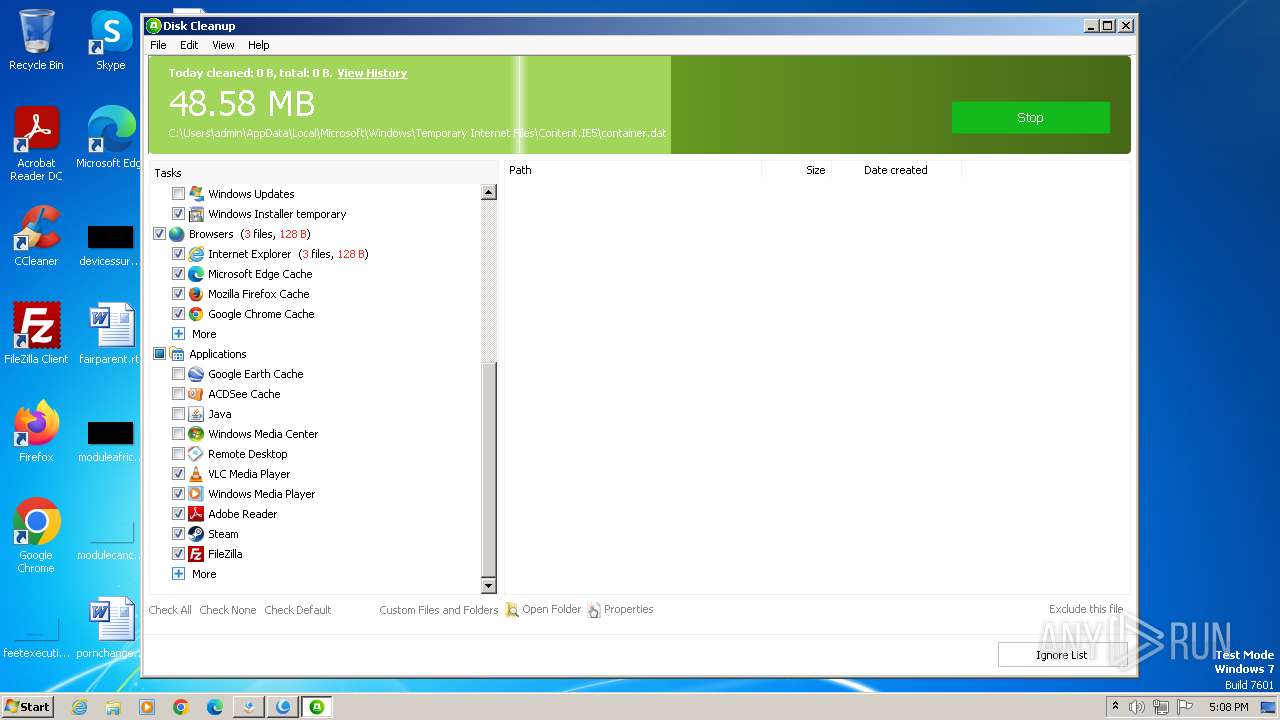Screen dimensions: 1280x720
Task: Click the Internet Explorer icon in tree
Action: [196, 254]
